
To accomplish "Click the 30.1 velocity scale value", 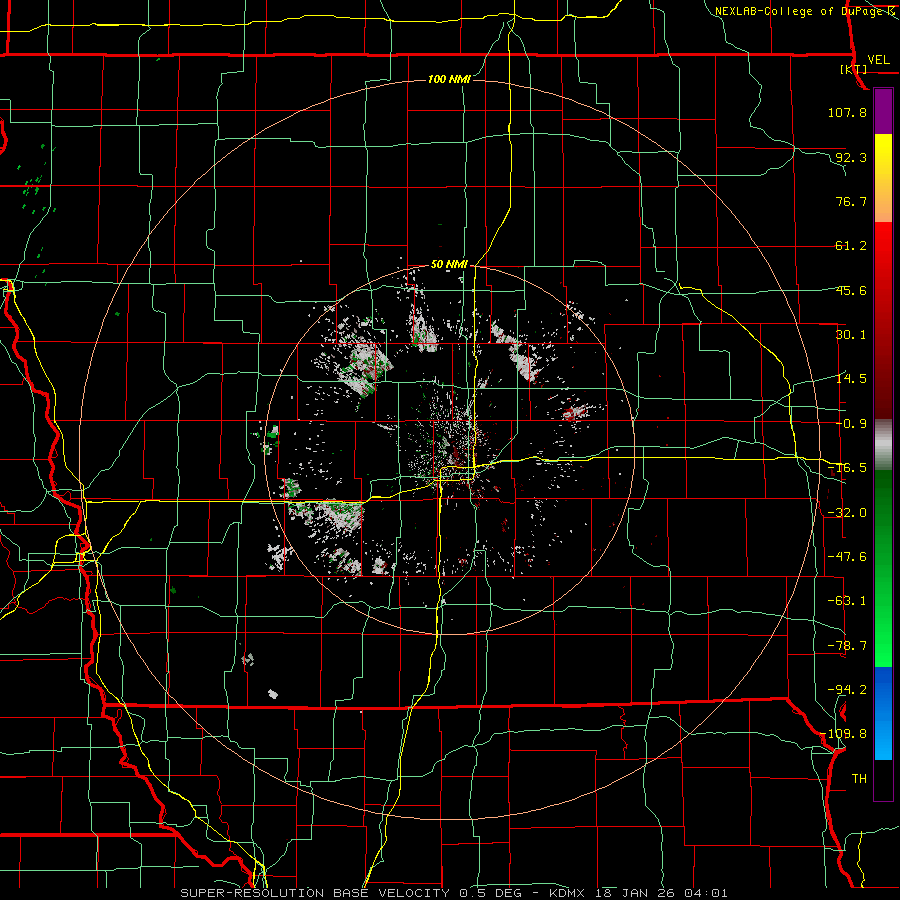I will click(x=851, y=335).
